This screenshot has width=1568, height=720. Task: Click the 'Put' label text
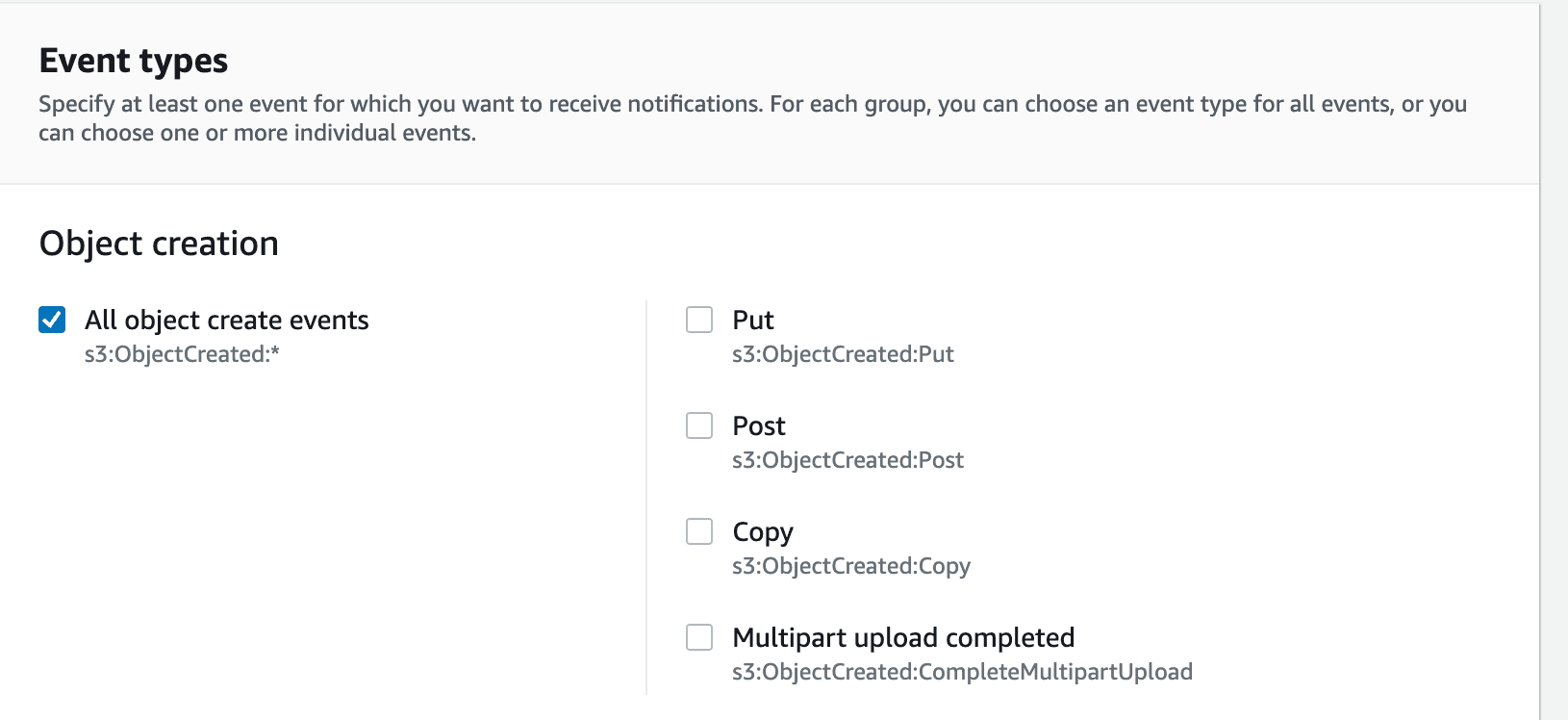point(752,320)
